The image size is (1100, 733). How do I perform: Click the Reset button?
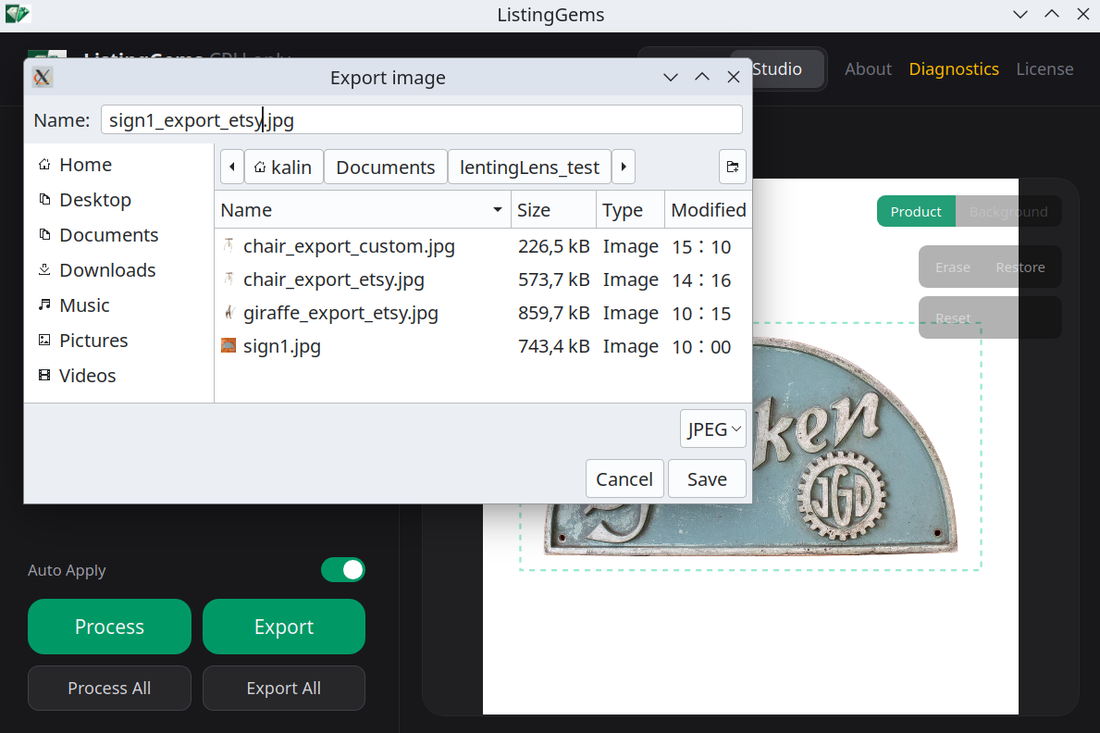[952, 318]
